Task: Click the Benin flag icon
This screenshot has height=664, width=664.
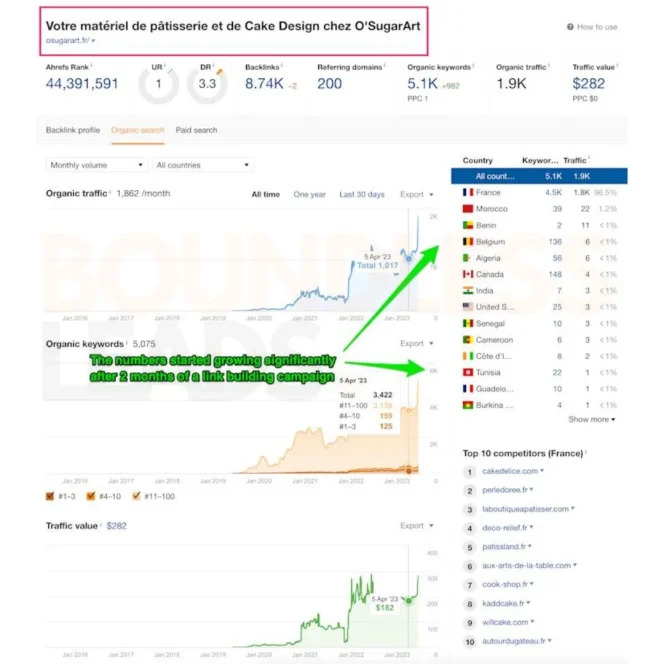Action: [468, 225]
